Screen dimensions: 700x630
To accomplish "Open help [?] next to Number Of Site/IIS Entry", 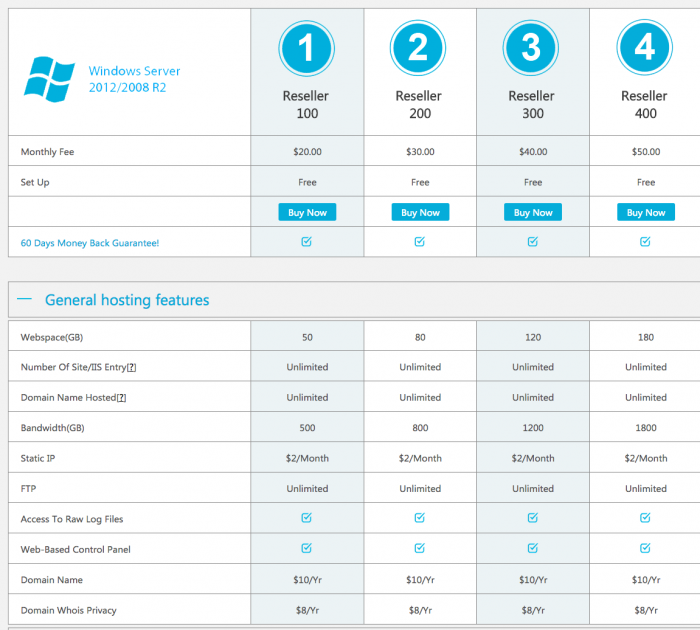I will pos(131,367).
